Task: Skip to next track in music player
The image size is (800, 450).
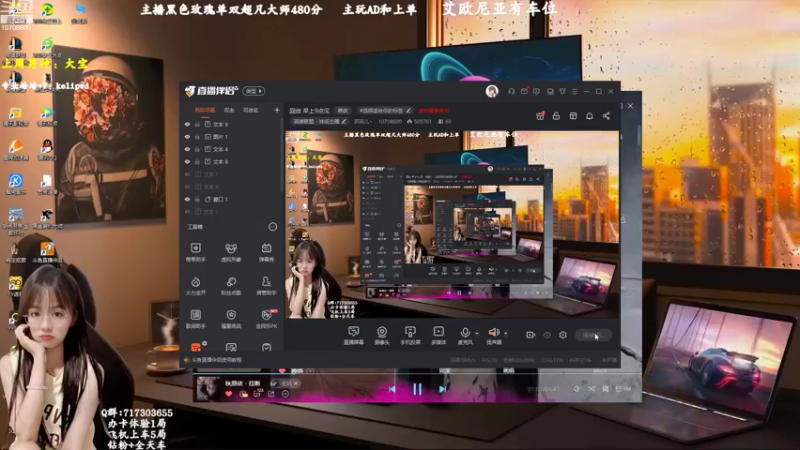Action: coord(442,389)
